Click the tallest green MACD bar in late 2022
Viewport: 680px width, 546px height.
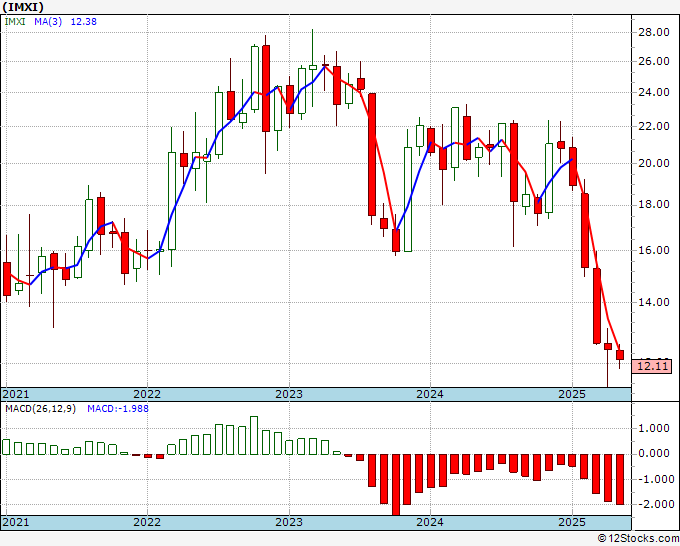point(254,435)
